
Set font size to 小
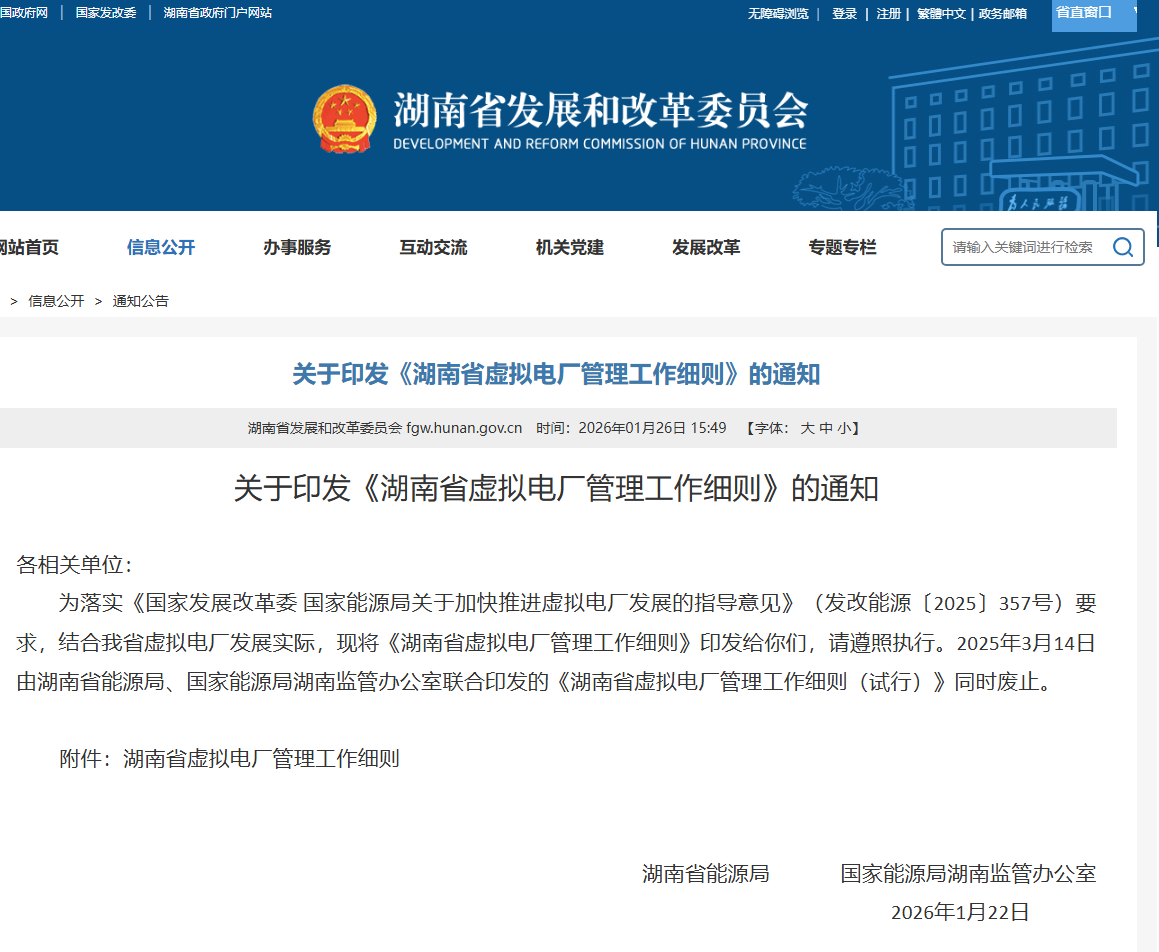844,428
